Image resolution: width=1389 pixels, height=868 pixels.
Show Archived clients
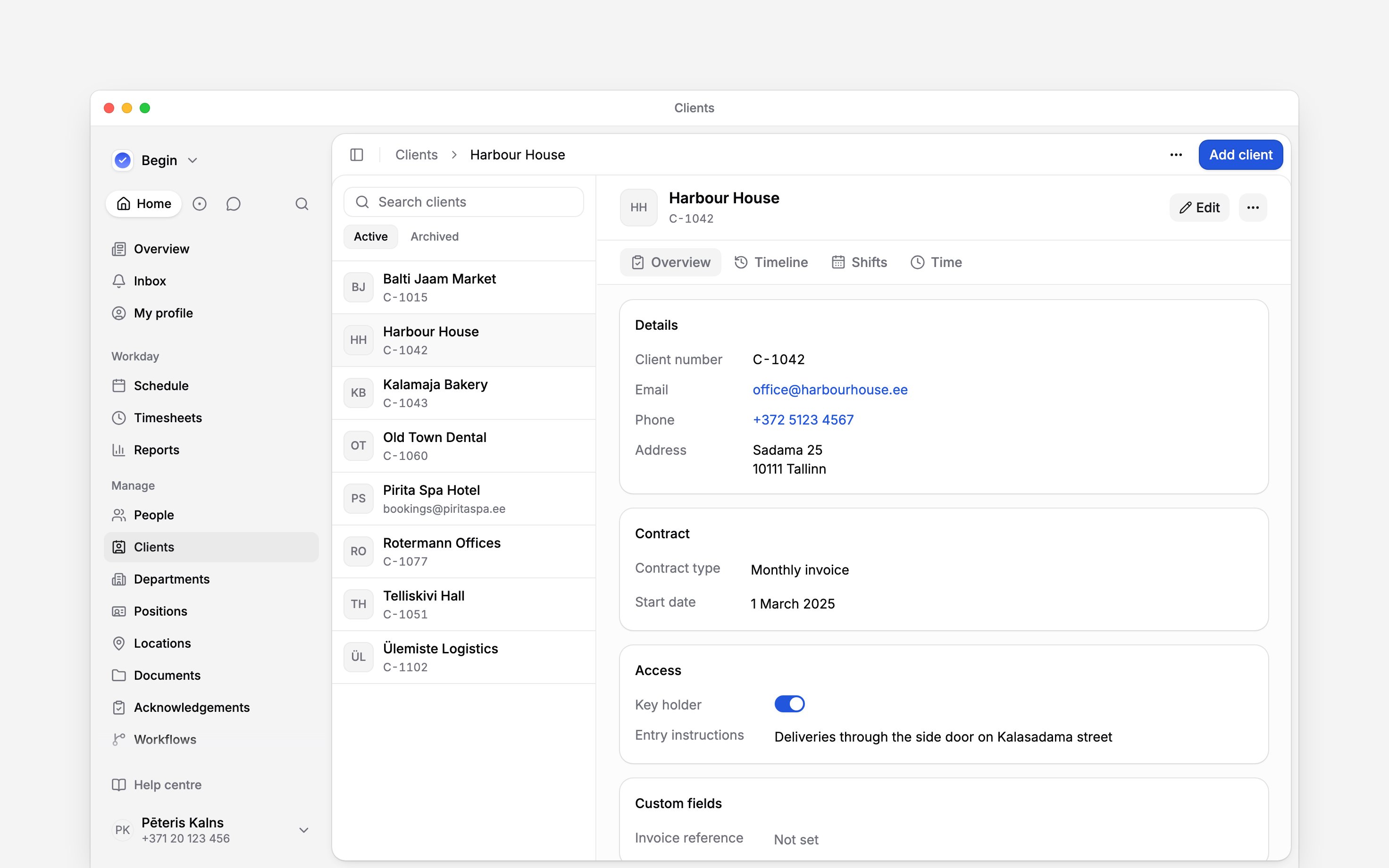pos(435,236)
